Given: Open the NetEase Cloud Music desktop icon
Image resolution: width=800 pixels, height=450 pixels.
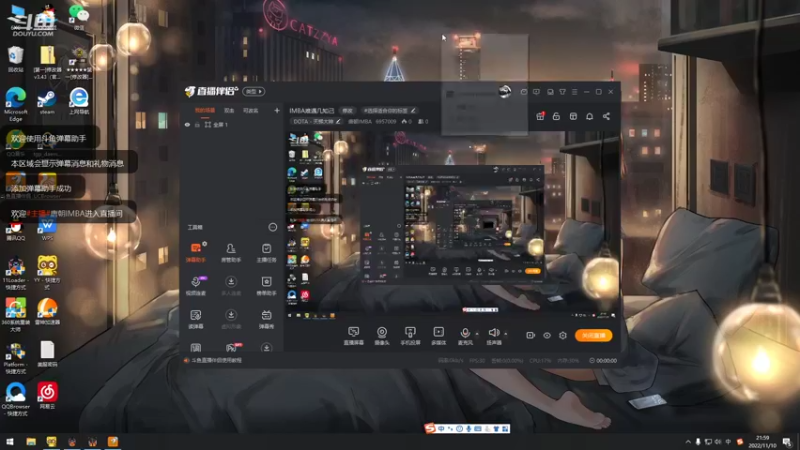Looking at the screenshot, I should point(47,396).
